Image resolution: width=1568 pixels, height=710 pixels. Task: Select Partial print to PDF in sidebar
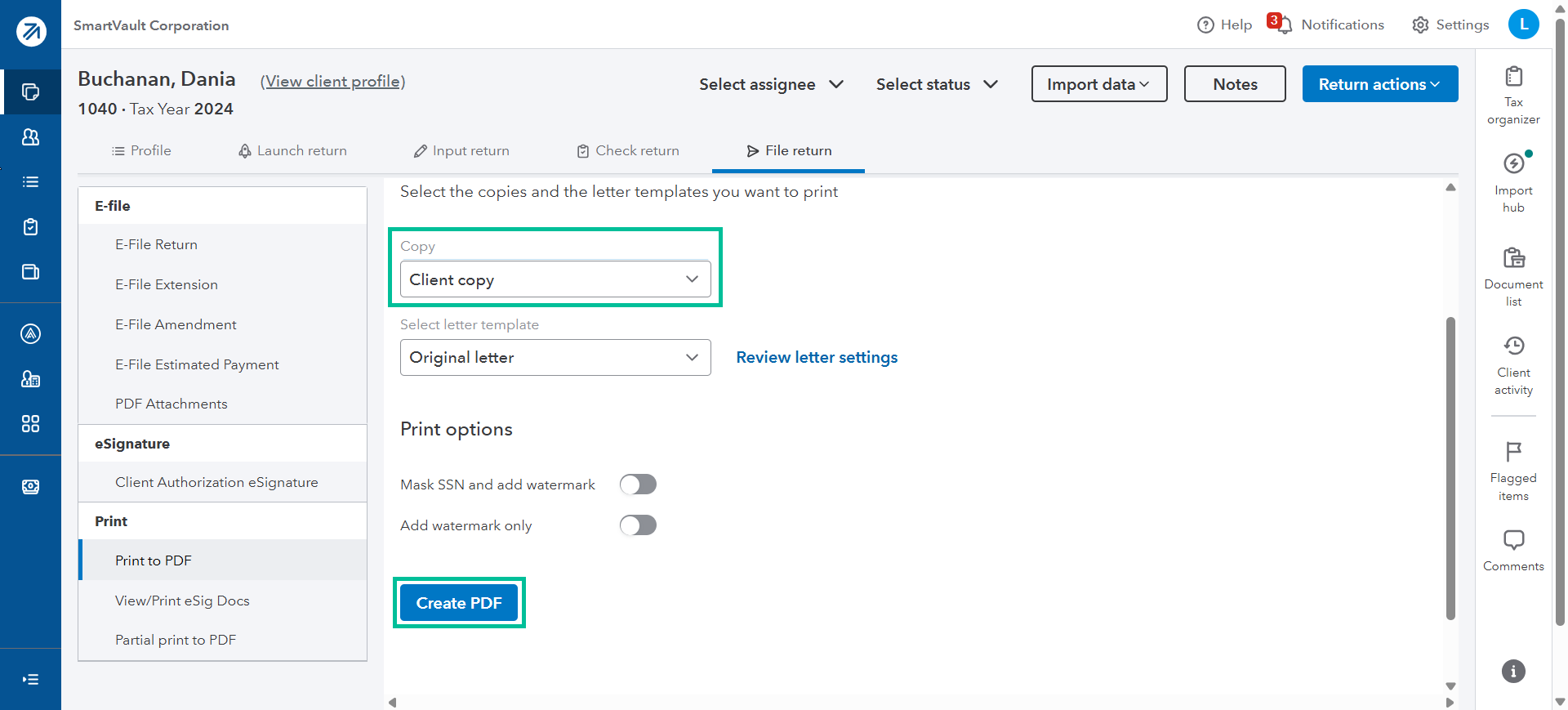pos(176,641)
